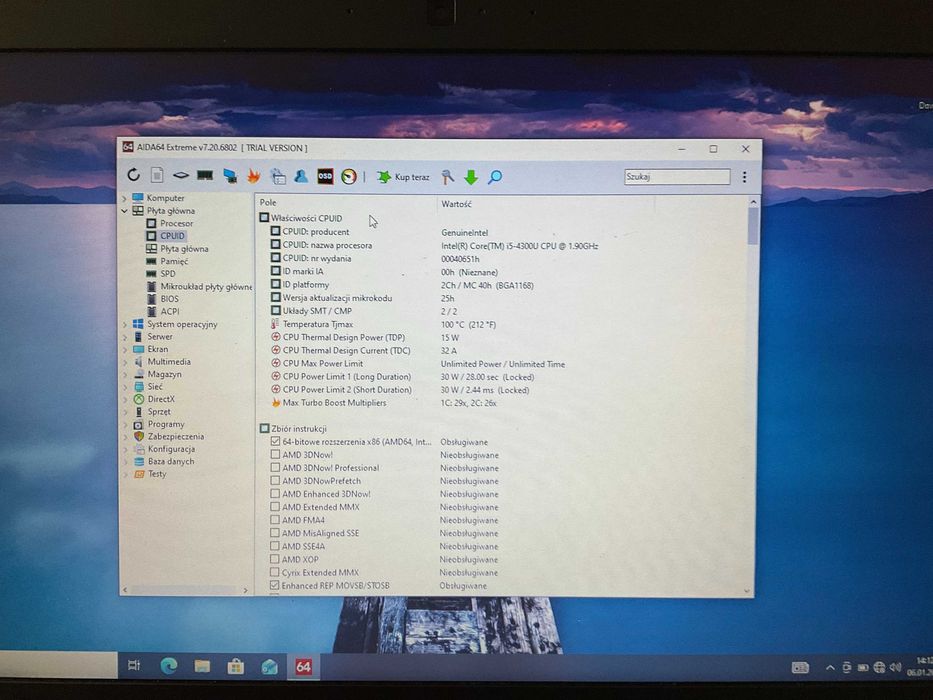Click the Zabezpieczenia shield icon
This screenshot has width=933, height=700.
(139, 436)
